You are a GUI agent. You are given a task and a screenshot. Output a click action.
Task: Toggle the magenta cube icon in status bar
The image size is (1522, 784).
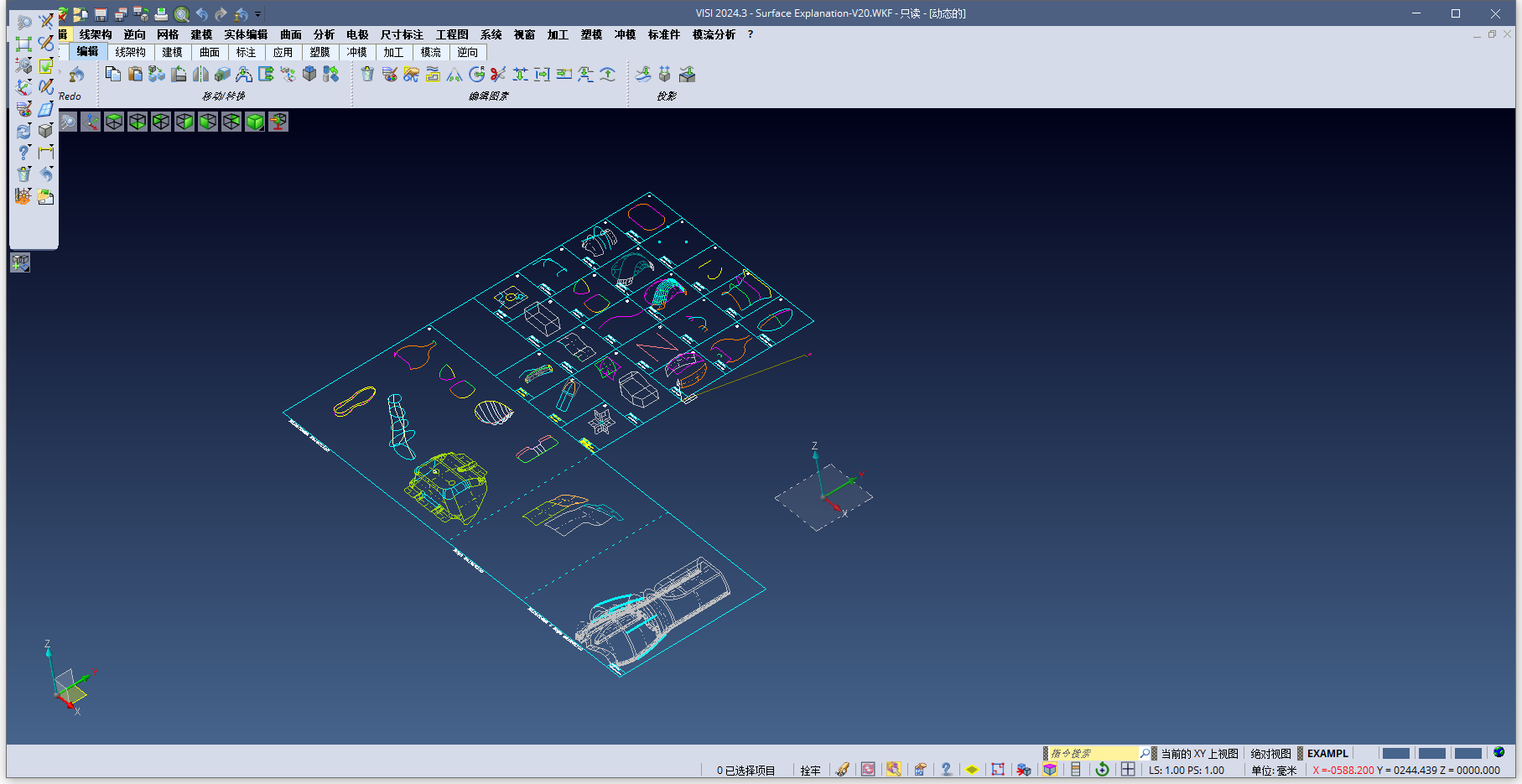pos(1050,770)
